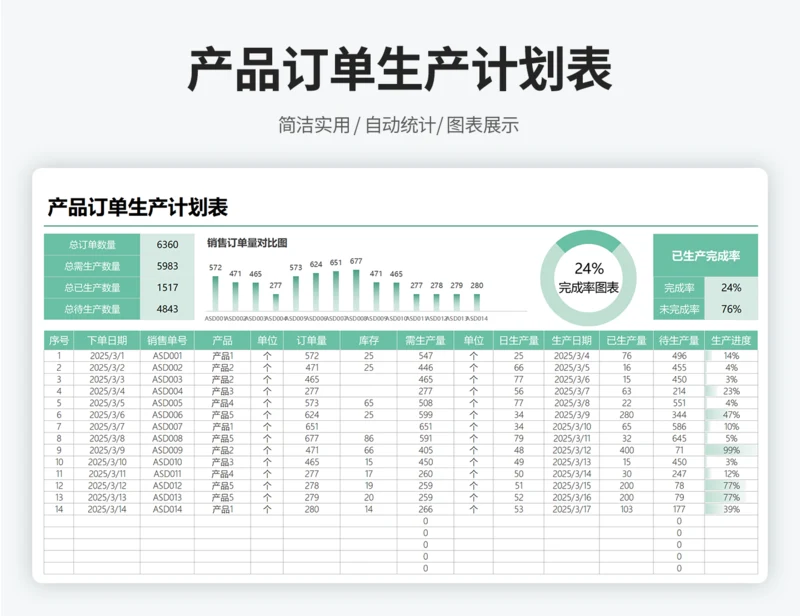Click the value 1517
The height and width of the screenshot is (616, 800).
167,287
